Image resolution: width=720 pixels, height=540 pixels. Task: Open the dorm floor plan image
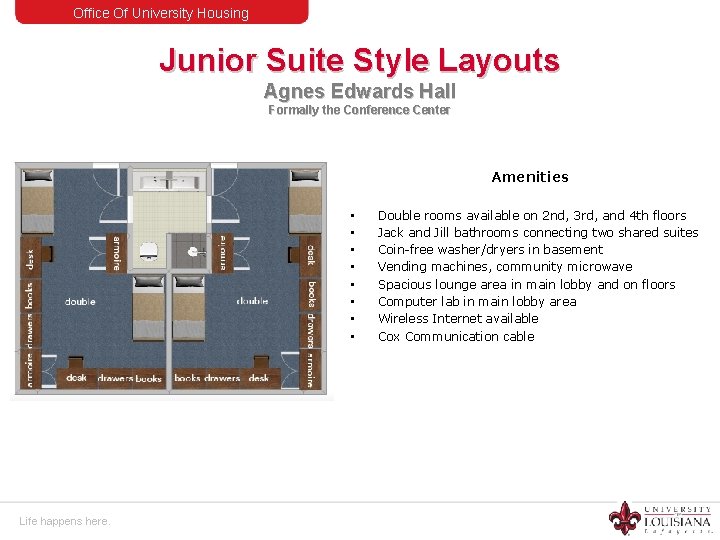click(171, 278)
